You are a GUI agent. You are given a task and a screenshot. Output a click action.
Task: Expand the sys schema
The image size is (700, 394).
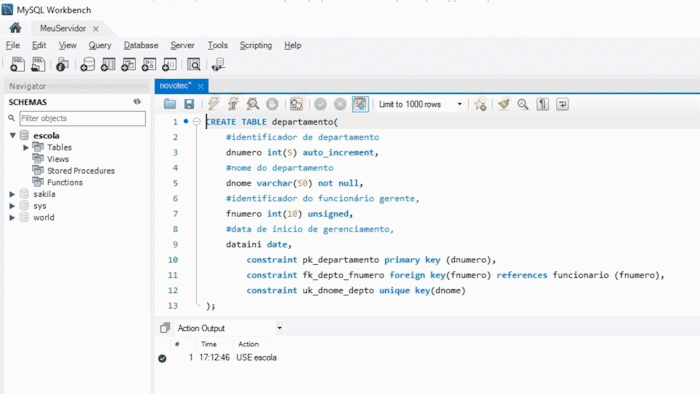pos(12,206)
